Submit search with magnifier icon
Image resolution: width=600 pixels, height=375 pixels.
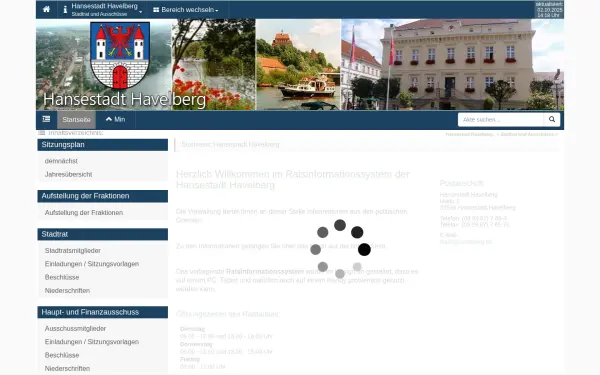click(x=552, y=119)
